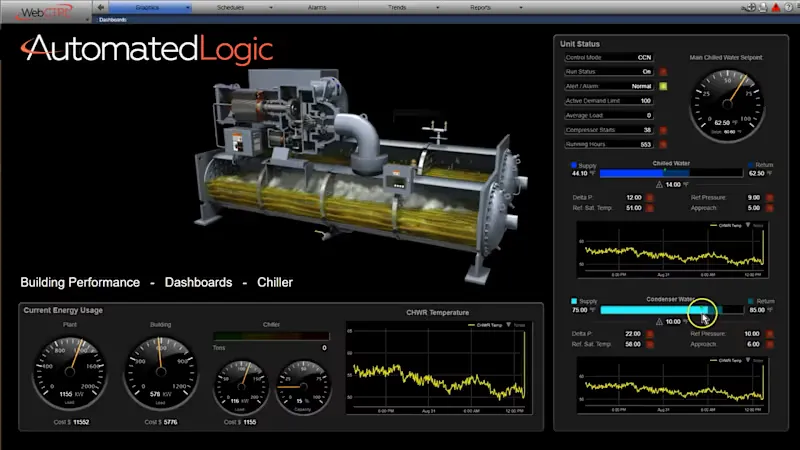Click the Active Demand Limit field
This screenshot has height=450, width=800.
[x=609, y=101]
